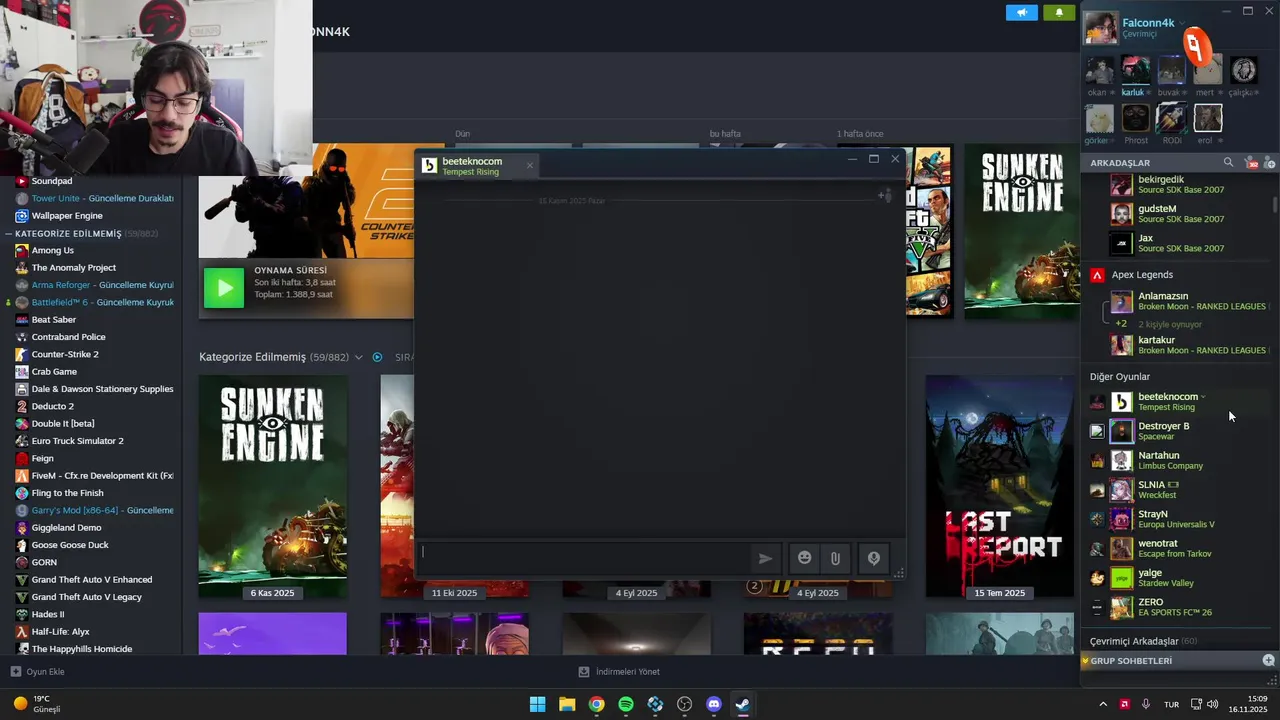Open Sunken Engine cover dated 6 Kas 2025
The image size is (1280, 720).
[273, 486]
